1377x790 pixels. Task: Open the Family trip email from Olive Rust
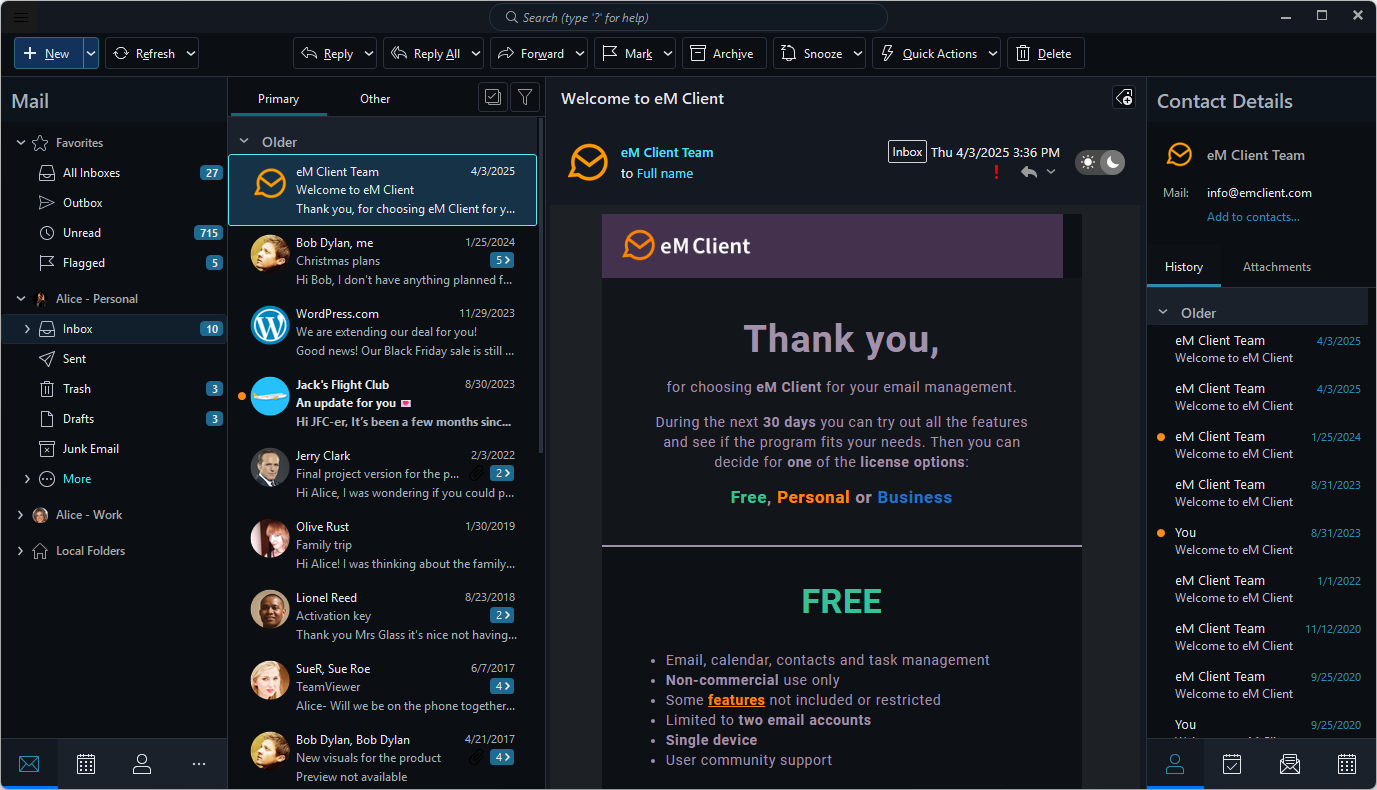(382, 545)
